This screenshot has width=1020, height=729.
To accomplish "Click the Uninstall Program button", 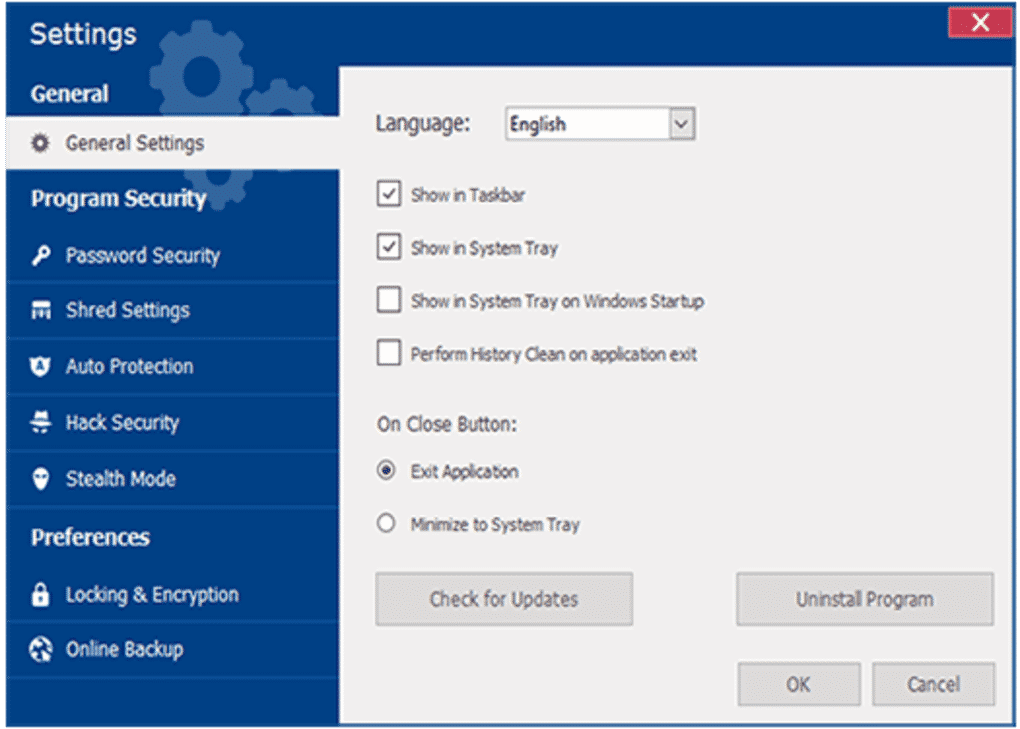I will (x=864, y=599).
